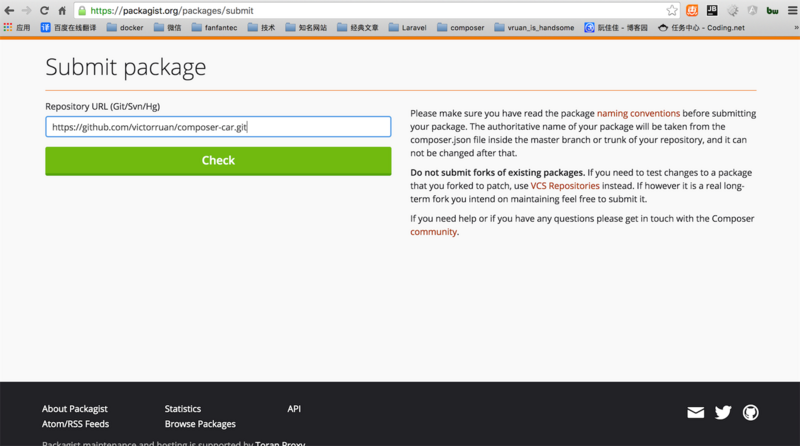
Task: Open the VCS Repositories link
Action: [x=565, y=186]
